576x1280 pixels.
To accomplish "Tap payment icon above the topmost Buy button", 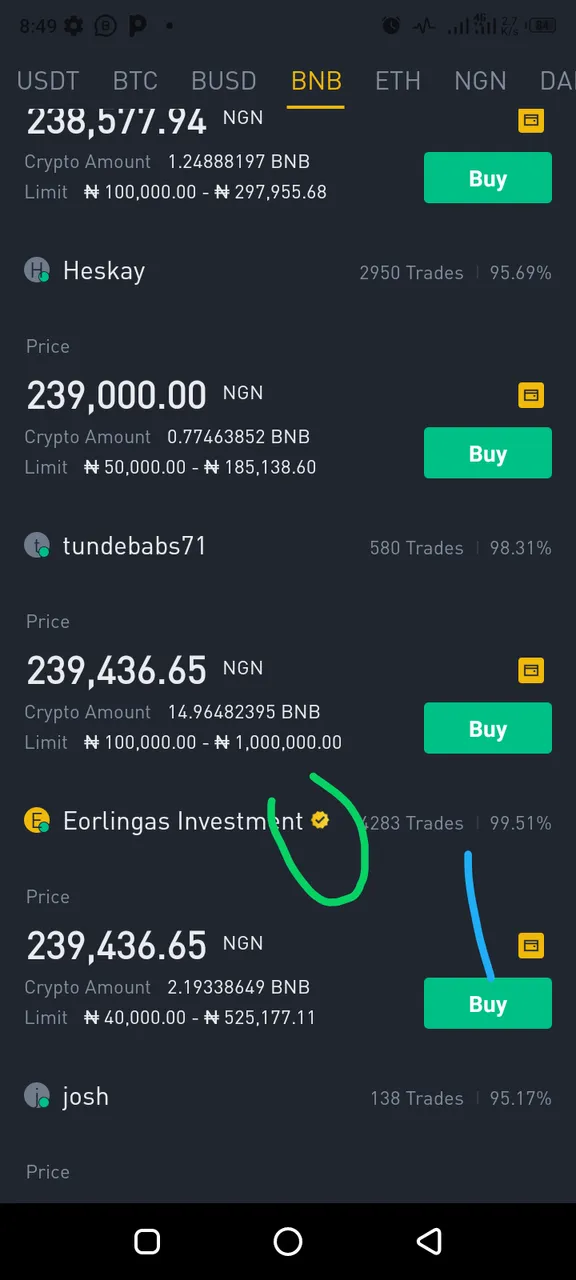I will pyautogui.click(x=531, y=121).
